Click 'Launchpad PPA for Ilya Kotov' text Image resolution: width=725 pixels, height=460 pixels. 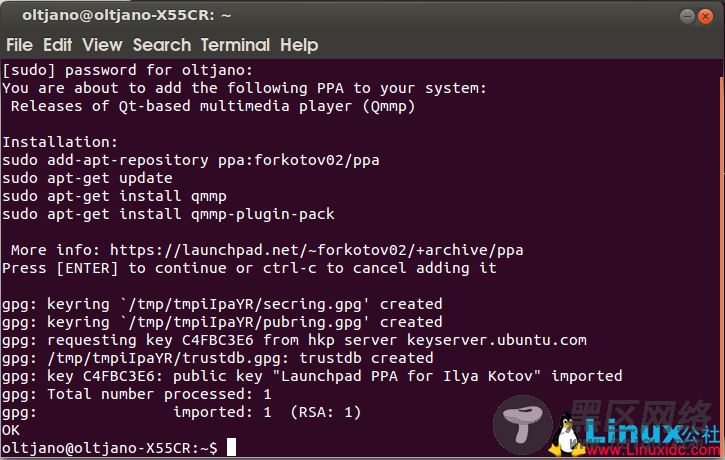coord(406,376)
